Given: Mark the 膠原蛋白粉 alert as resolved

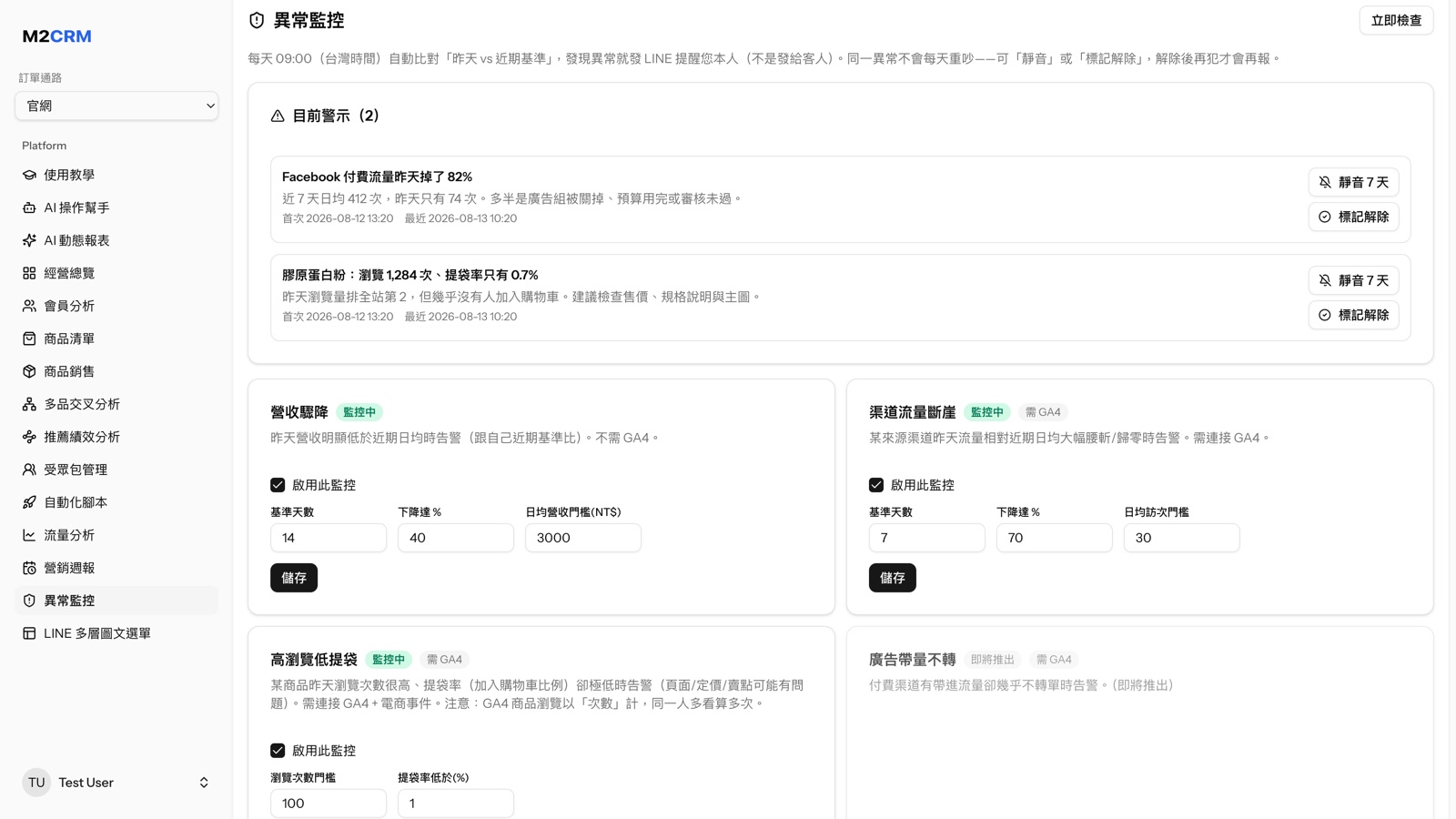Looking at the screenshot, I should click(x=1353, y=315).
